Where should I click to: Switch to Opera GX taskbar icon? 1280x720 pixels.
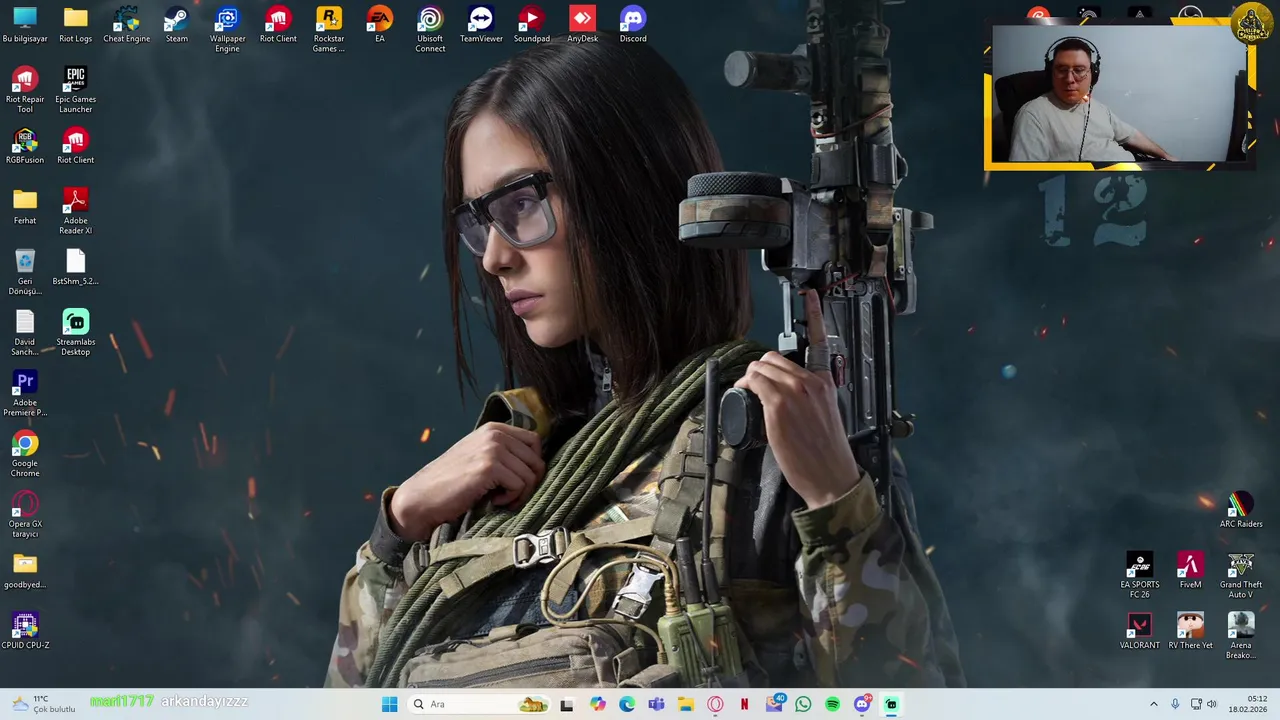(x=715, y=704)
